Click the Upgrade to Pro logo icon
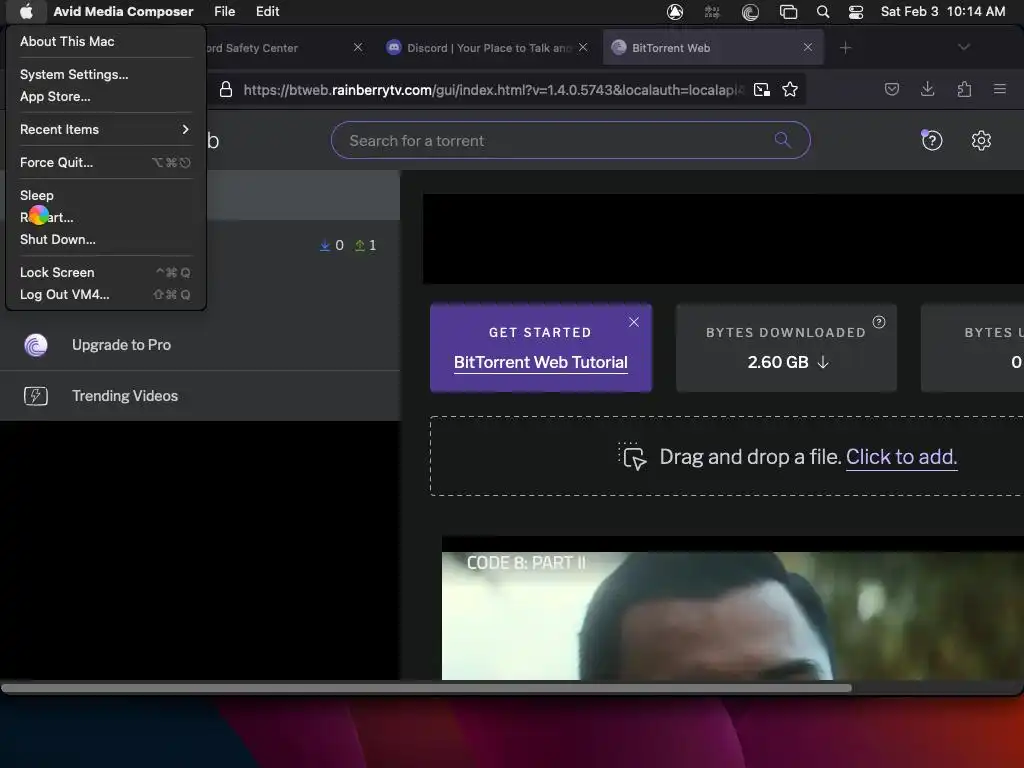The height and width of the screenshot is (768, 1024). pyautogui.click(x=36, y=345)
